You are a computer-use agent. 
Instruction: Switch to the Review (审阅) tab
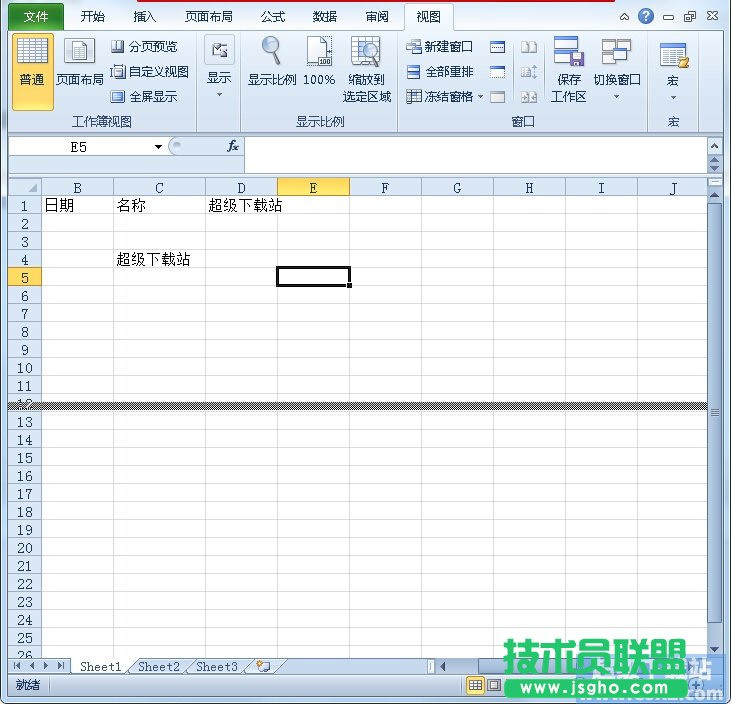click(377, 17)
